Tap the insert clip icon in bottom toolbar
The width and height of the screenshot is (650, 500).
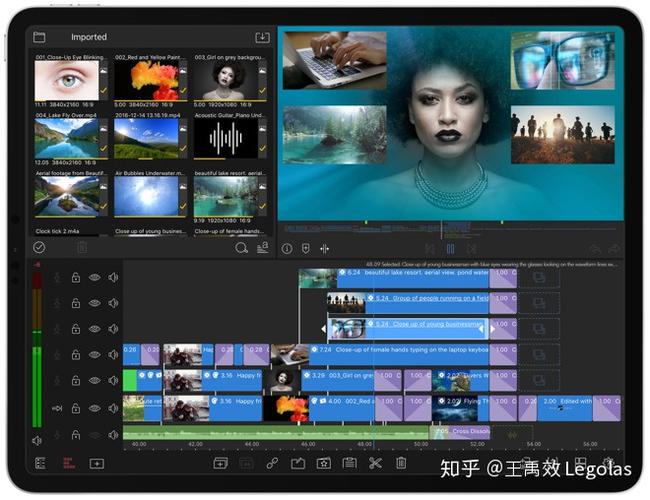click(220, 463)
